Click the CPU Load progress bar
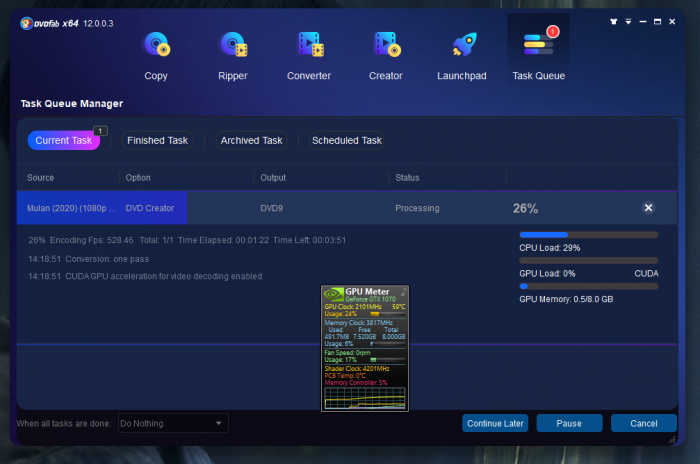 (588, 235)
